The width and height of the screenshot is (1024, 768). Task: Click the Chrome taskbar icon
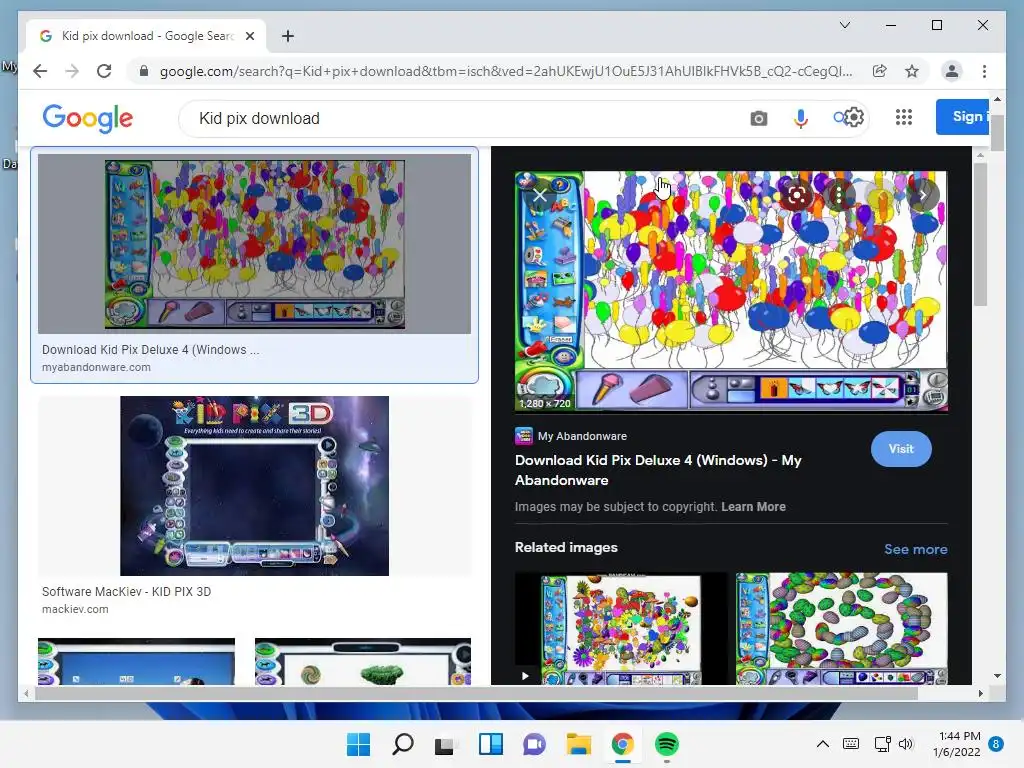pos(622,744)
